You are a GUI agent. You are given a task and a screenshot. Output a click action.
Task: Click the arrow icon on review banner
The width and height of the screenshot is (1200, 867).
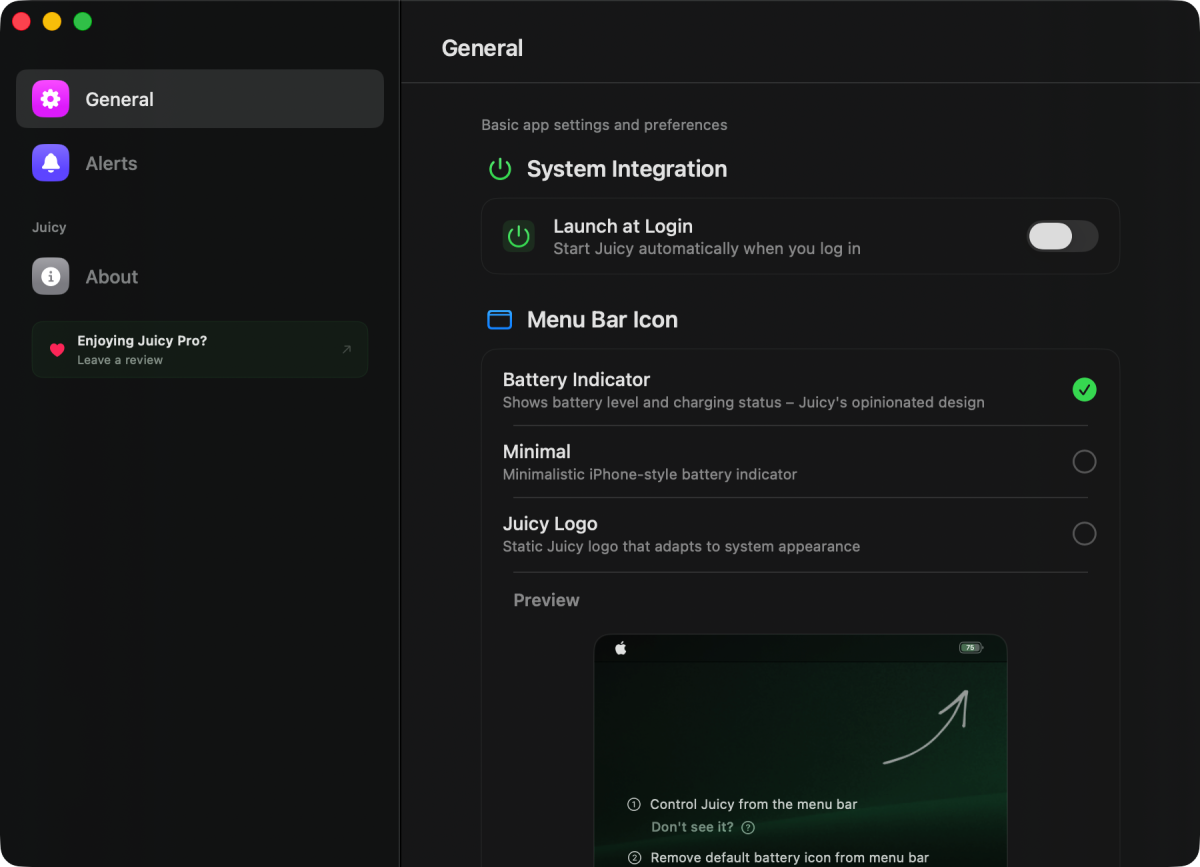347,349
